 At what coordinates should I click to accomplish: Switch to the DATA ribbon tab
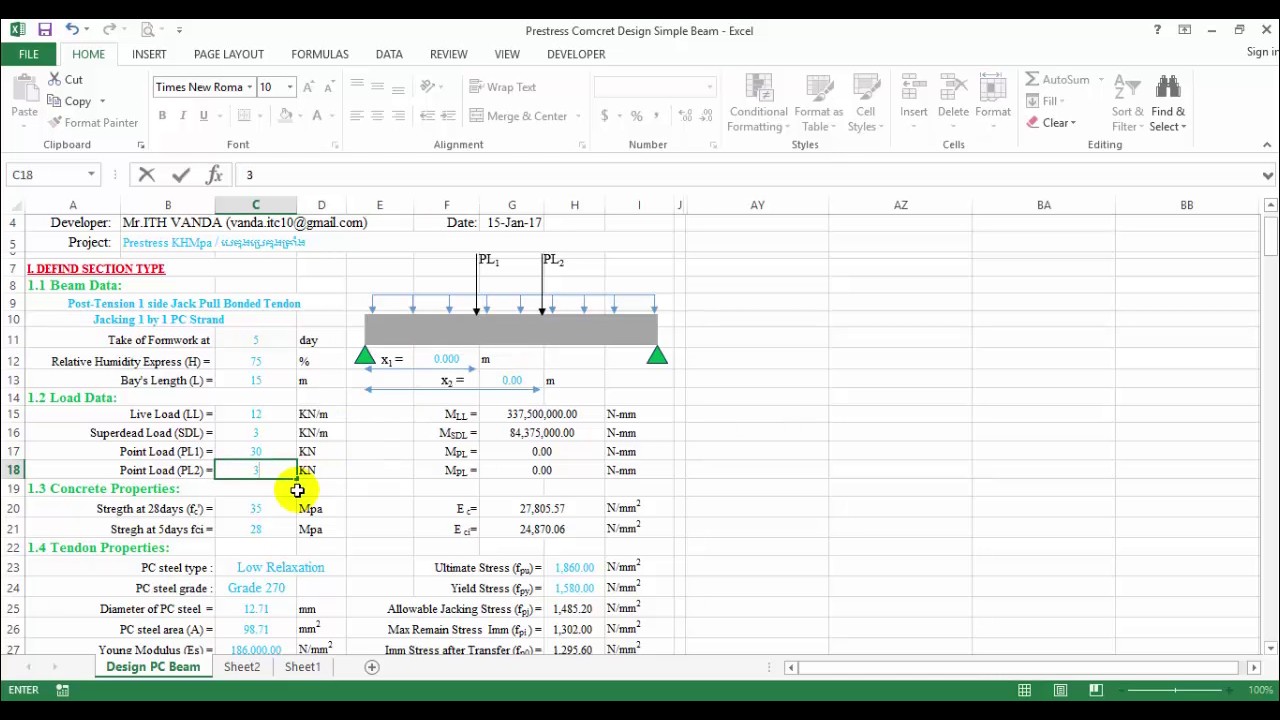point(389,54)
